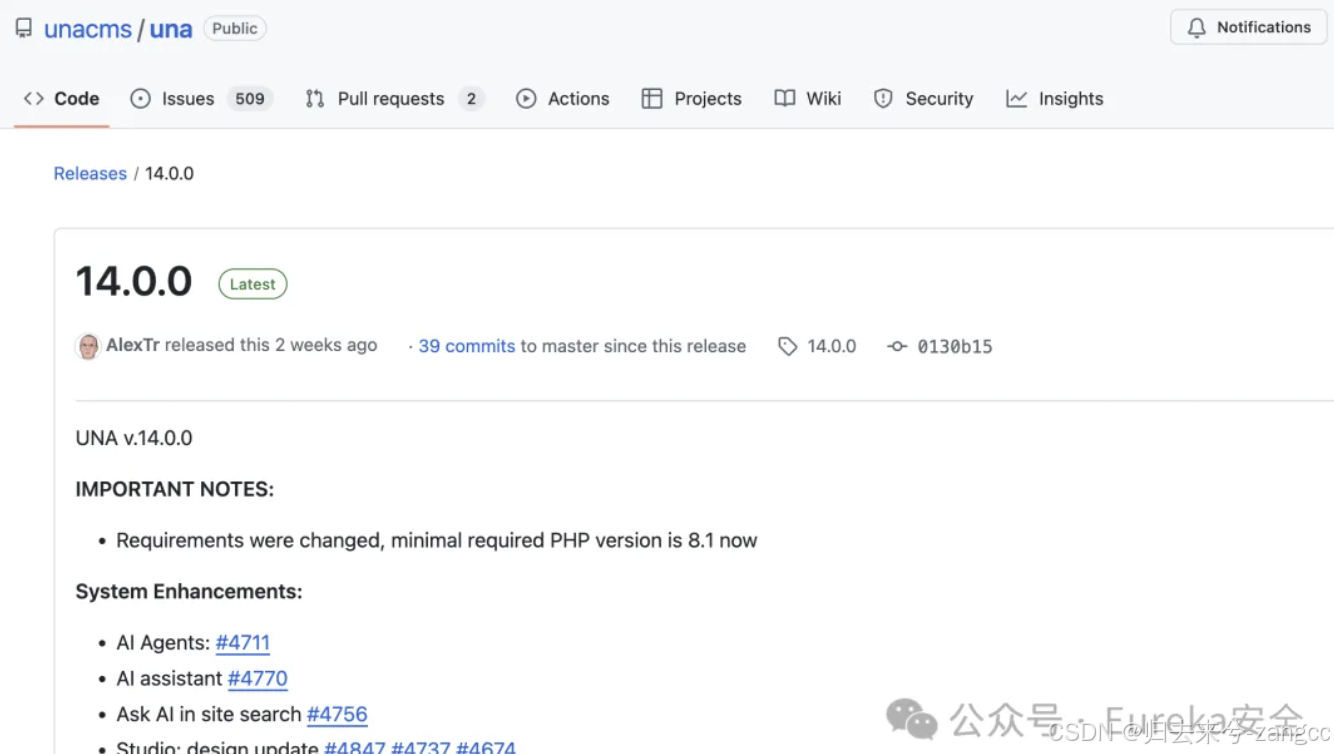Open the AlexTr author link
The width and height of the screenshot is (1334, 754).
[133, 345]
